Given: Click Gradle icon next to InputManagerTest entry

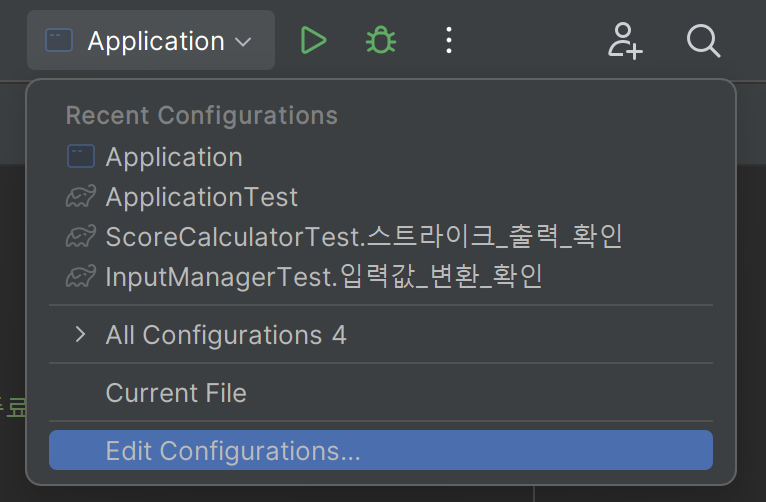Looking at the screenshot, I should (81, 277).
